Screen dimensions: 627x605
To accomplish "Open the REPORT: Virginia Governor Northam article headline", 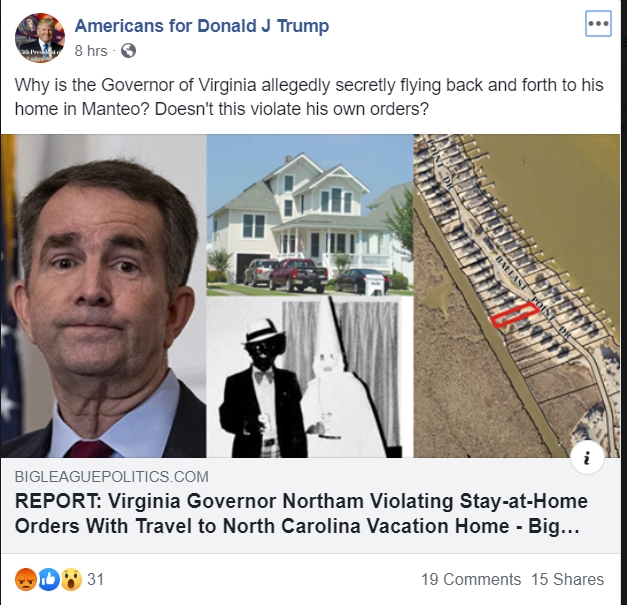I will pos(301,513).
